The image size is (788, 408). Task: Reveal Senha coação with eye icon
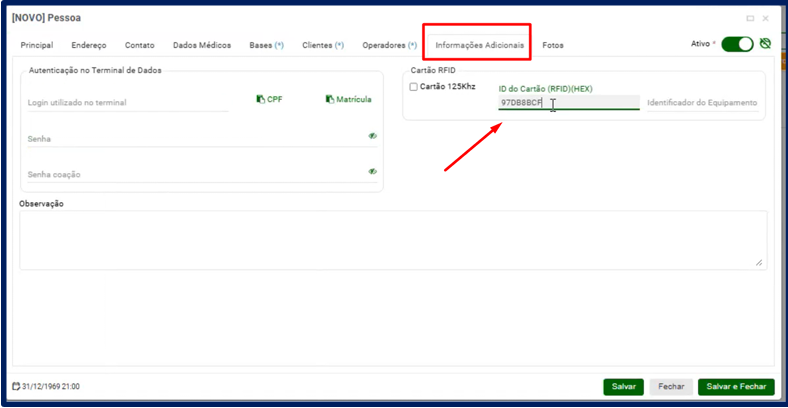tap(372, 172)
